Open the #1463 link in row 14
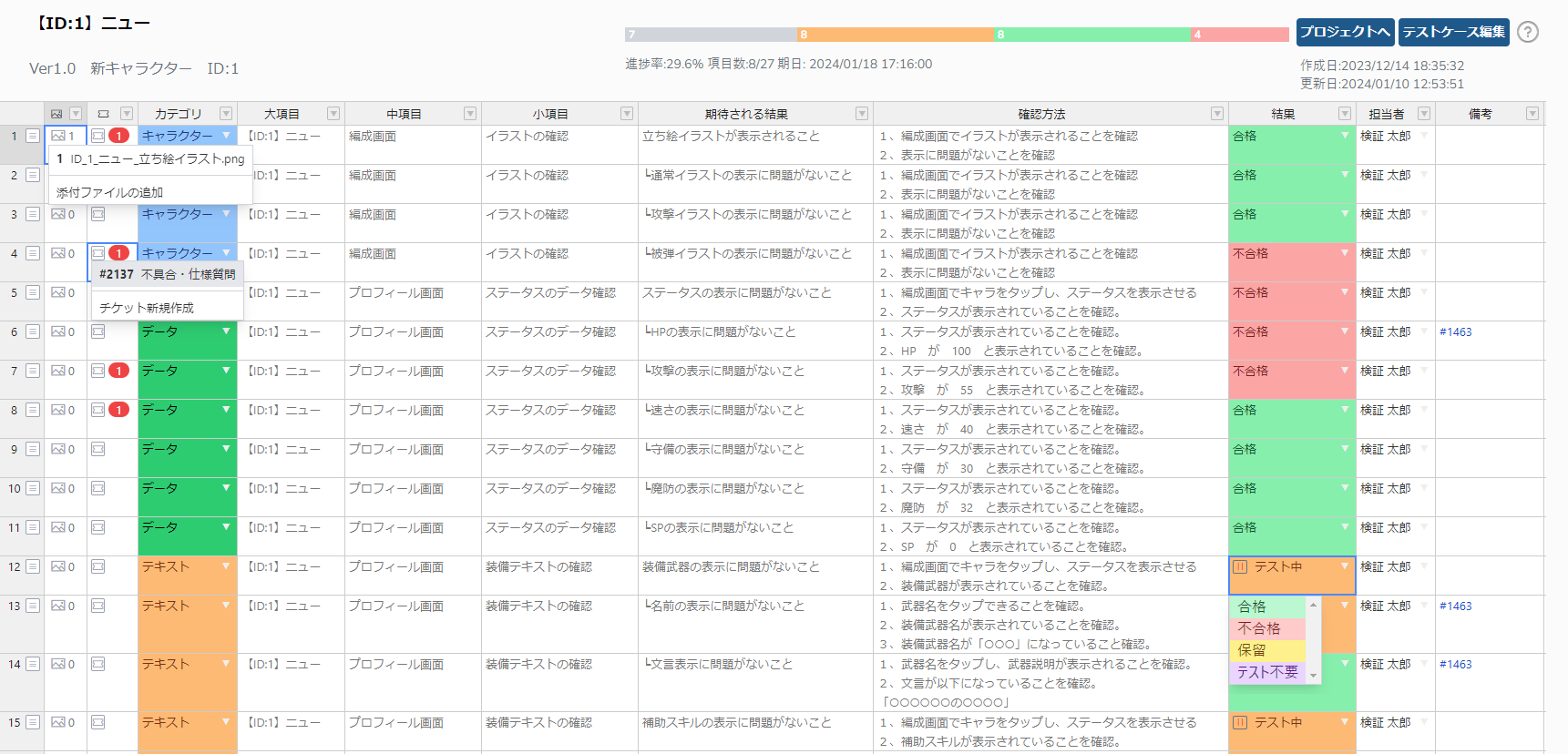This screenshot has width=1568, height=754. [x=1456, y=664]
